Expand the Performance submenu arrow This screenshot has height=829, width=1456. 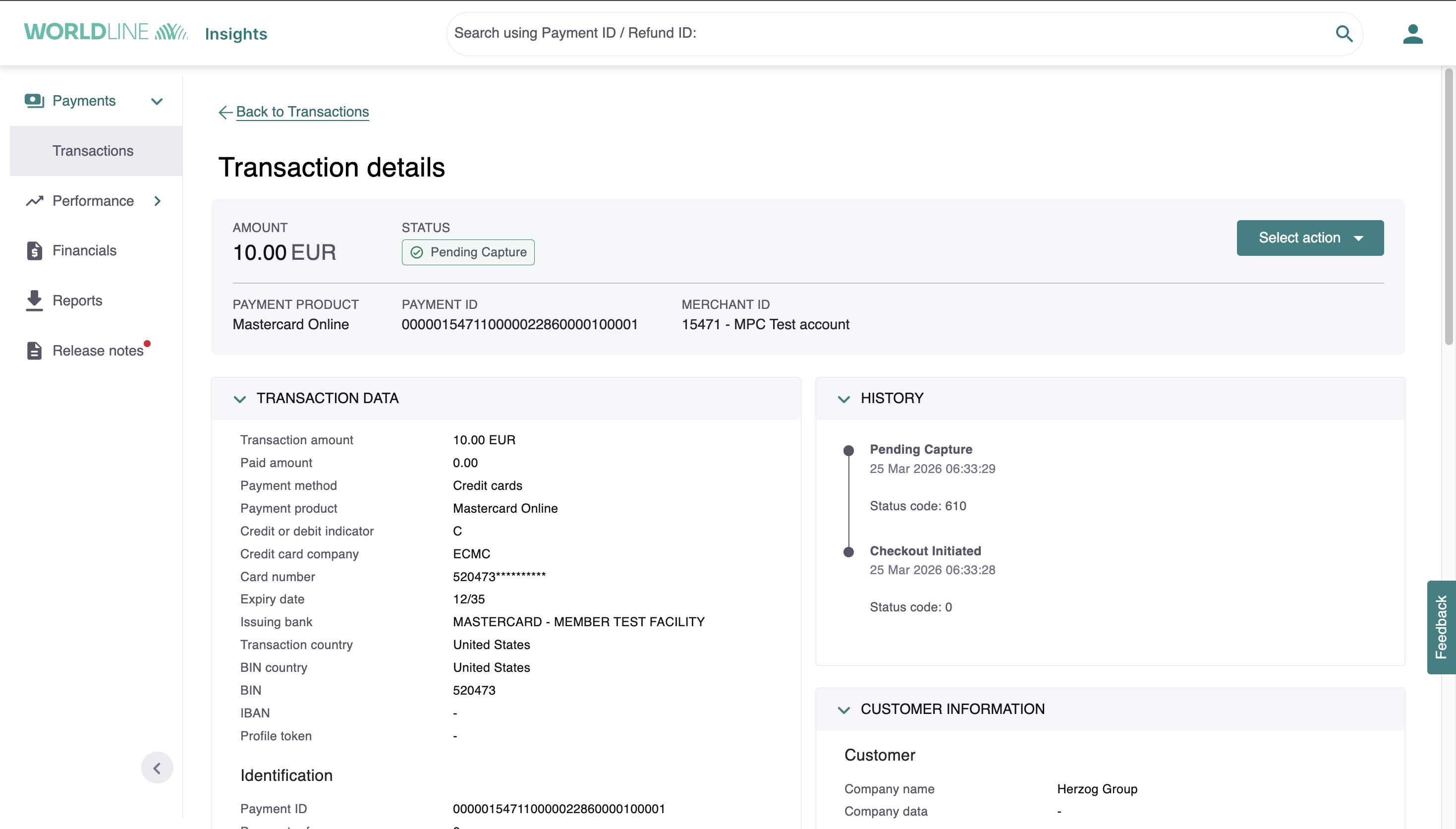158,201
